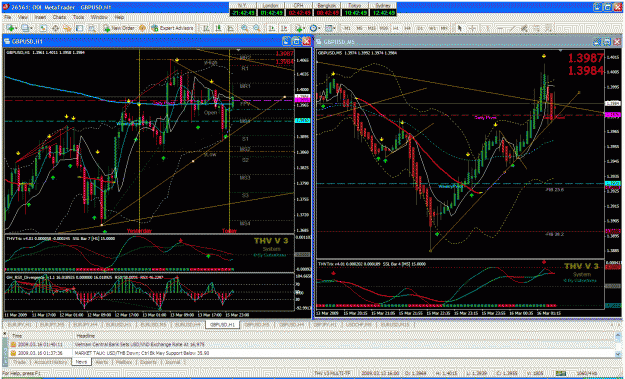This screenshot has height=379, width=625.
Task: Open the Window menu
Action: tap(99, 18)
